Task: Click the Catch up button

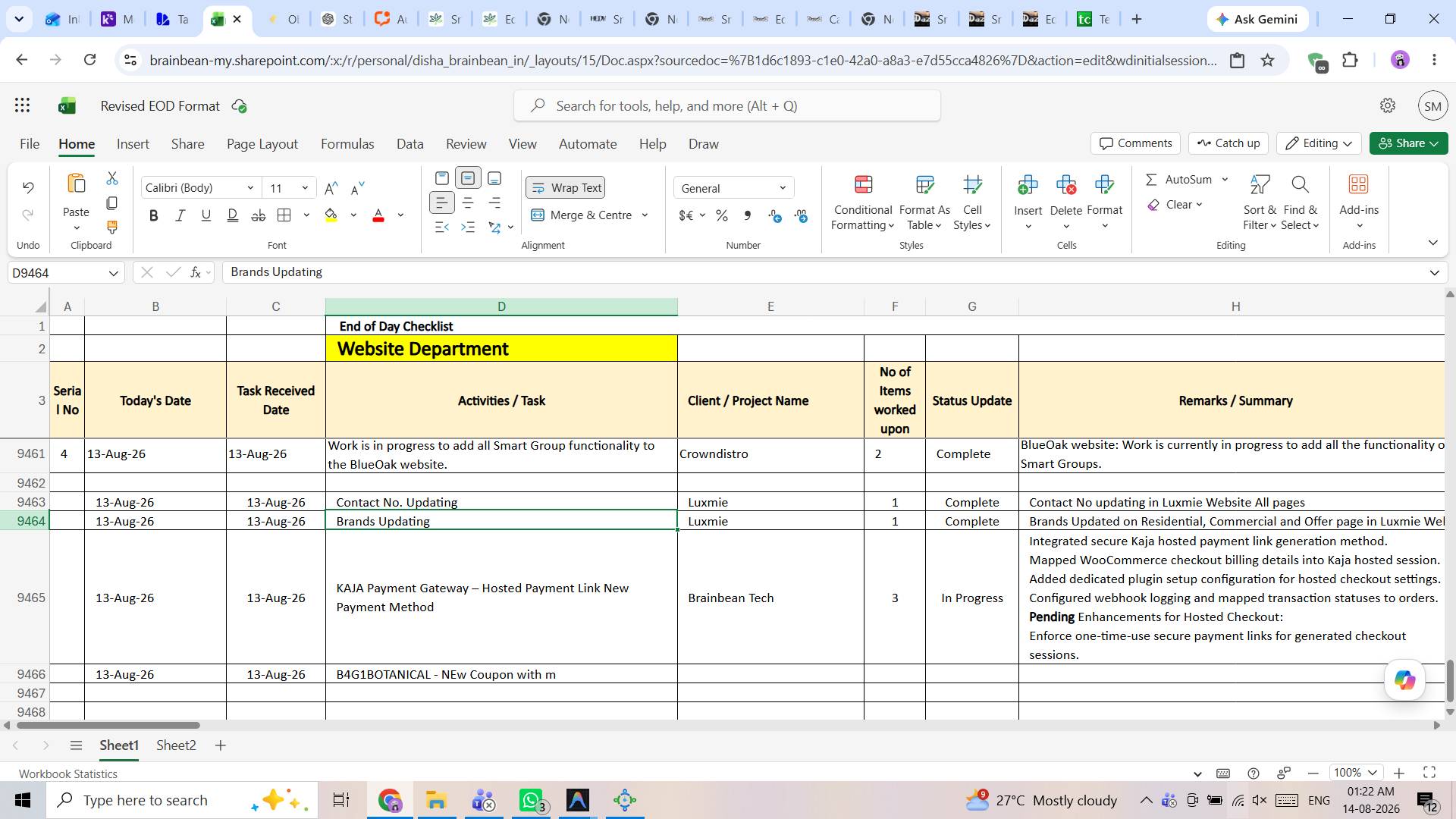Action: click(x=1228, y=143)
